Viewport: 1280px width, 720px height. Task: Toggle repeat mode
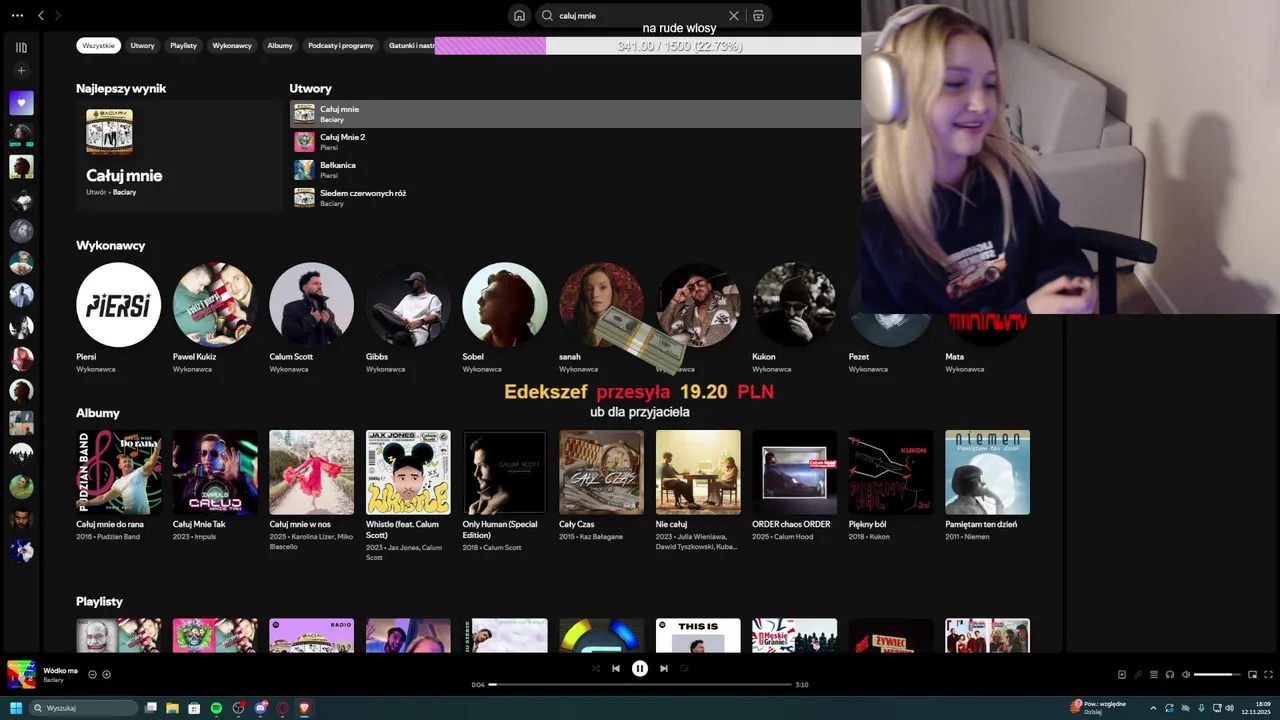tap(684, 668)
